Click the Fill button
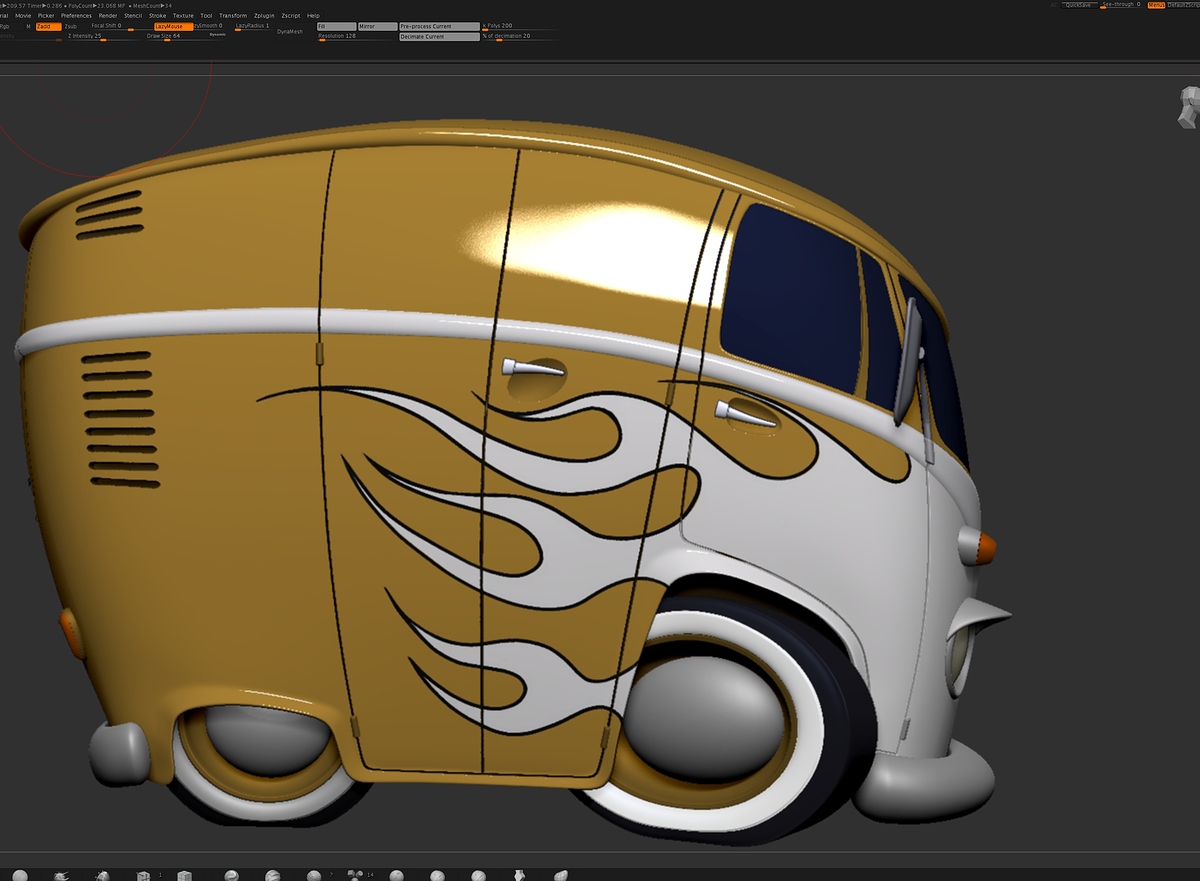The width and height of the screenshot is (1200, 881). pyautogui.click(x=336, y=26)
